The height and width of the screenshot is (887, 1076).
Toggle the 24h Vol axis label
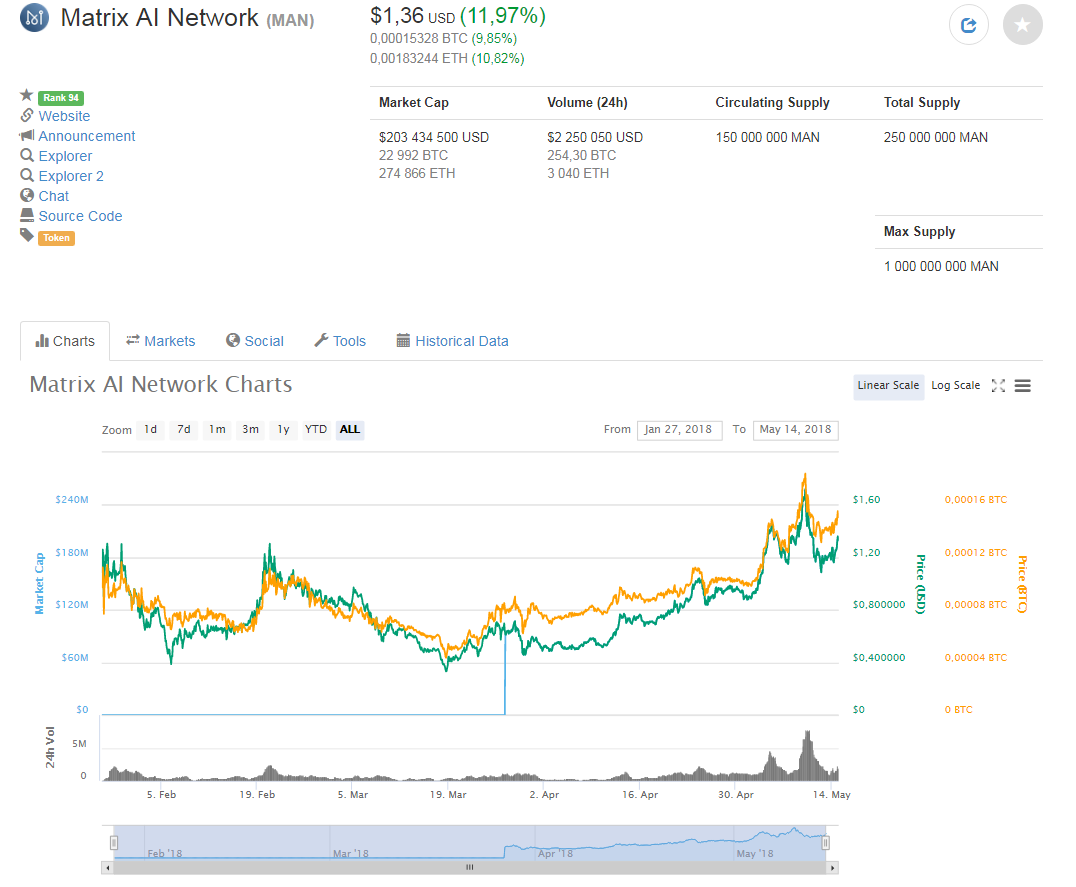[49, 747]
